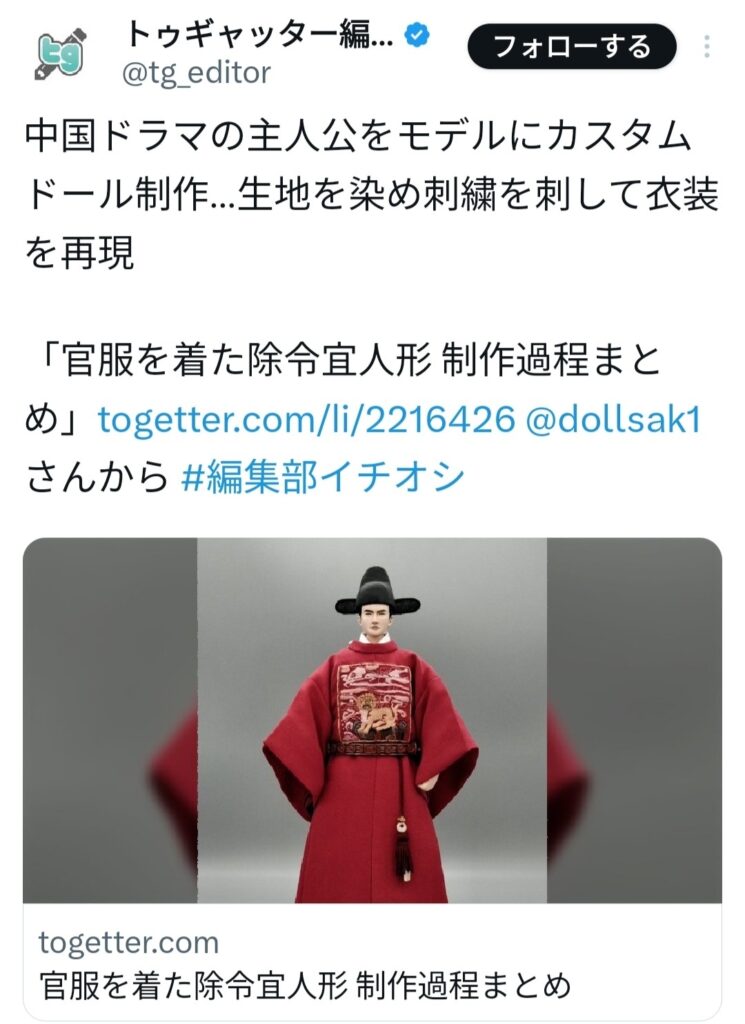Open the togetter.com/li/2216426 link
The width and height of the screenshot is (745, 1024).
[306, 419]
